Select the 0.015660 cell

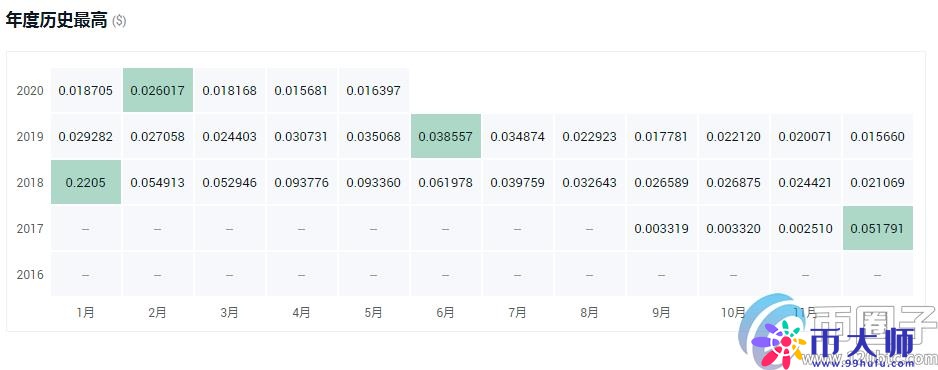(x=878, y=137)
